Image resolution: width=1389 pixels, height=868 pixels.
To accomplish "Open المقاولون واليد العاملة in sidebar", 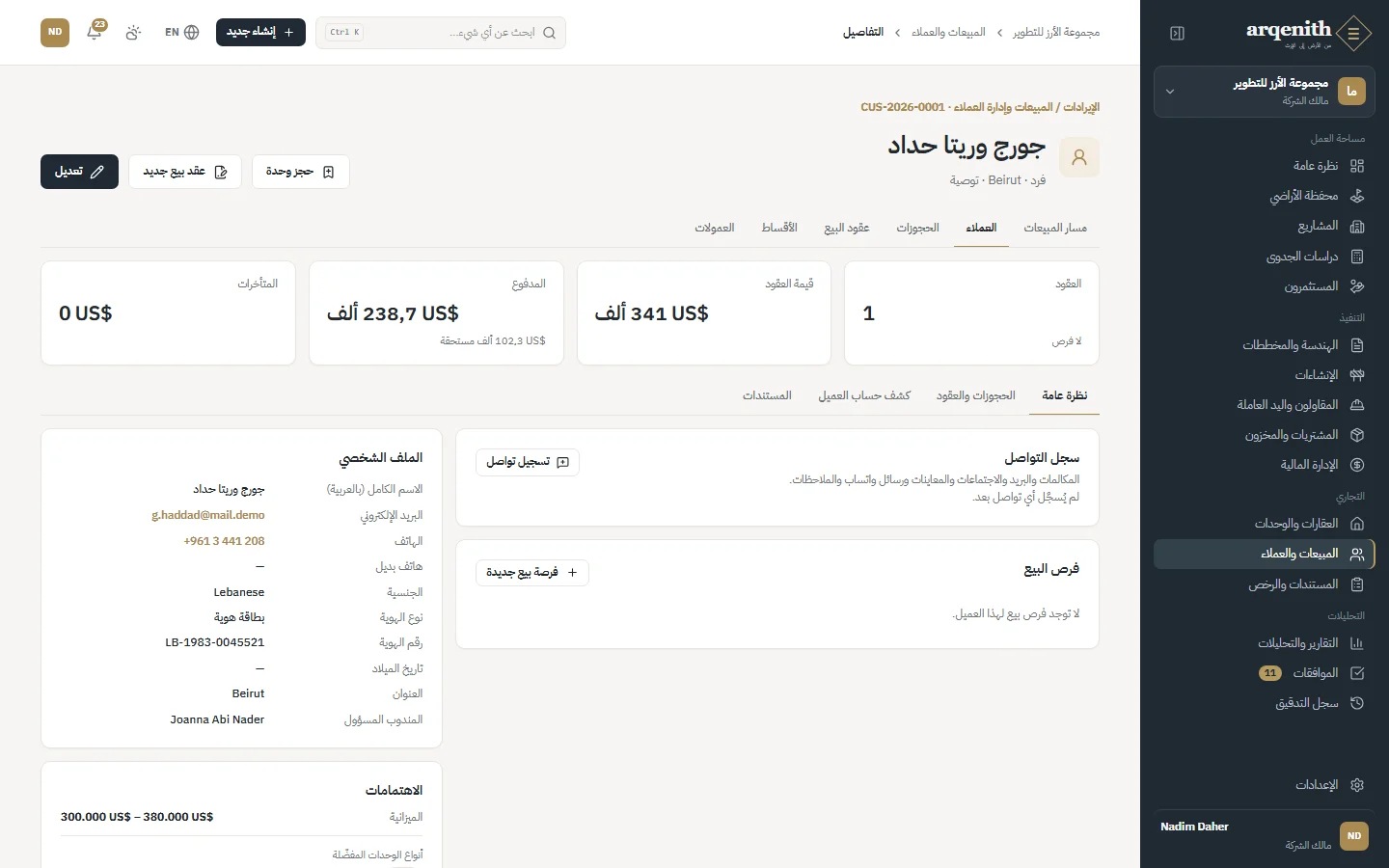I will (1264, 405).
